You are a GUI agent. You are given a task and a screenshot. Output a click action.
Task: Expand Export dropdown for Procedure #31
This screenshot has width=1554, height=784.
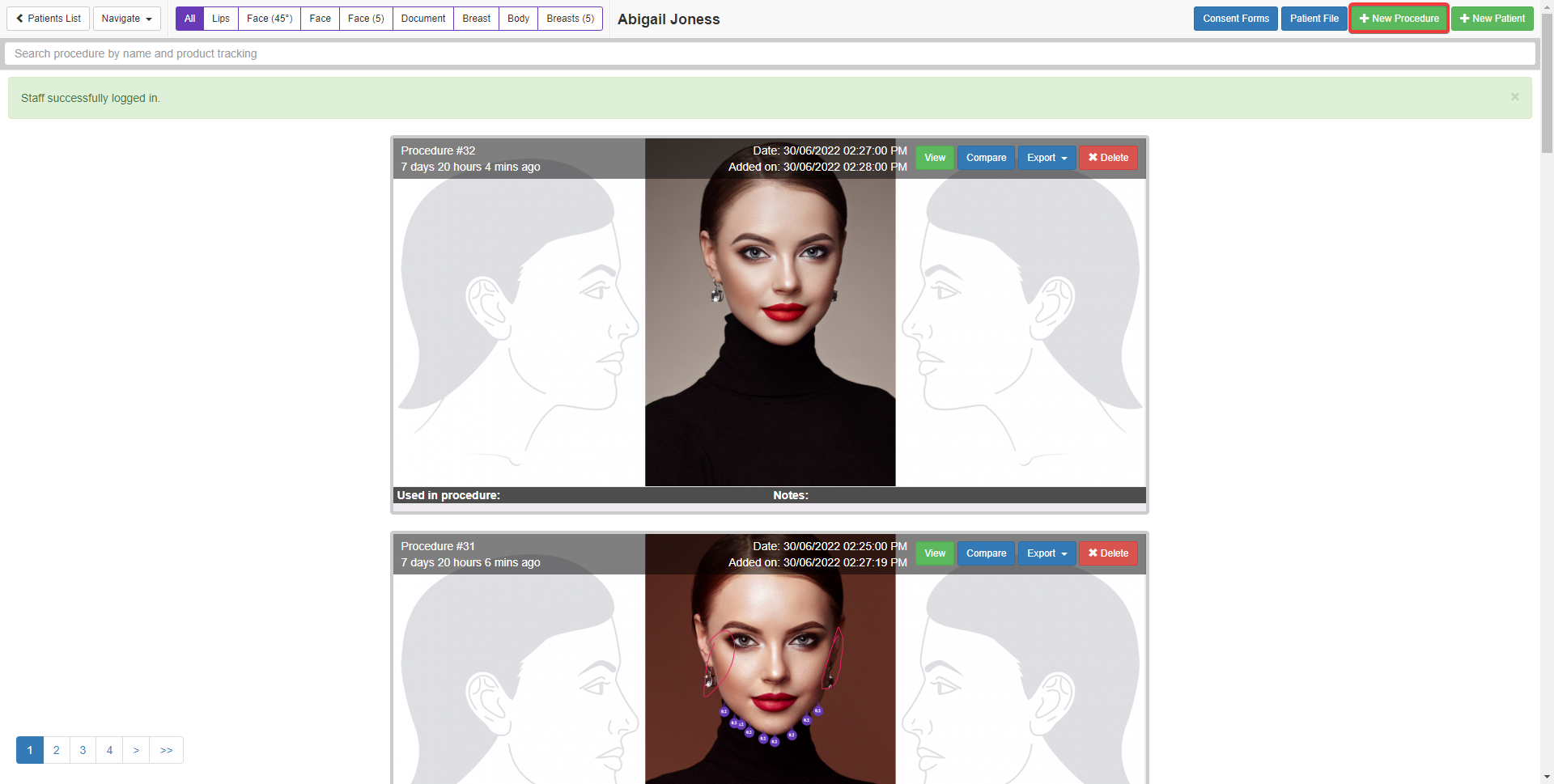1047,553
